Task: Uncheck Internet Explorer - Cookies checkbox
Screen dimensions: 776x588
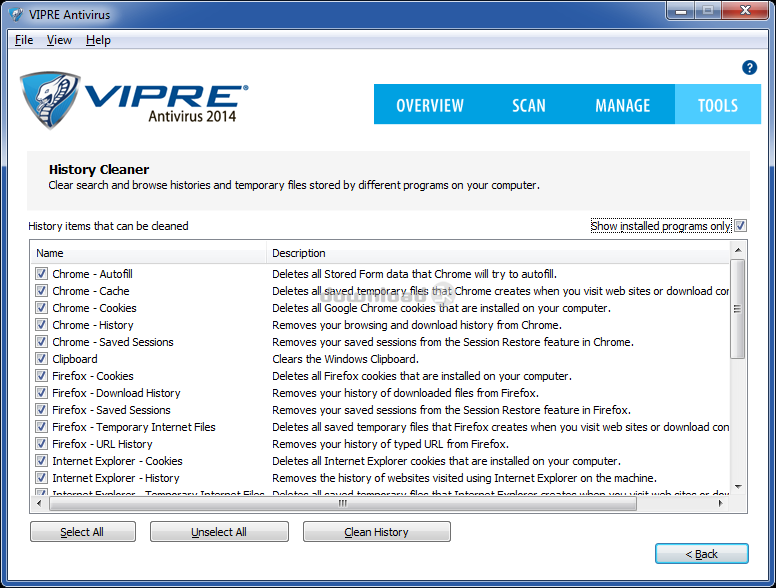Action: coord(42,461)
